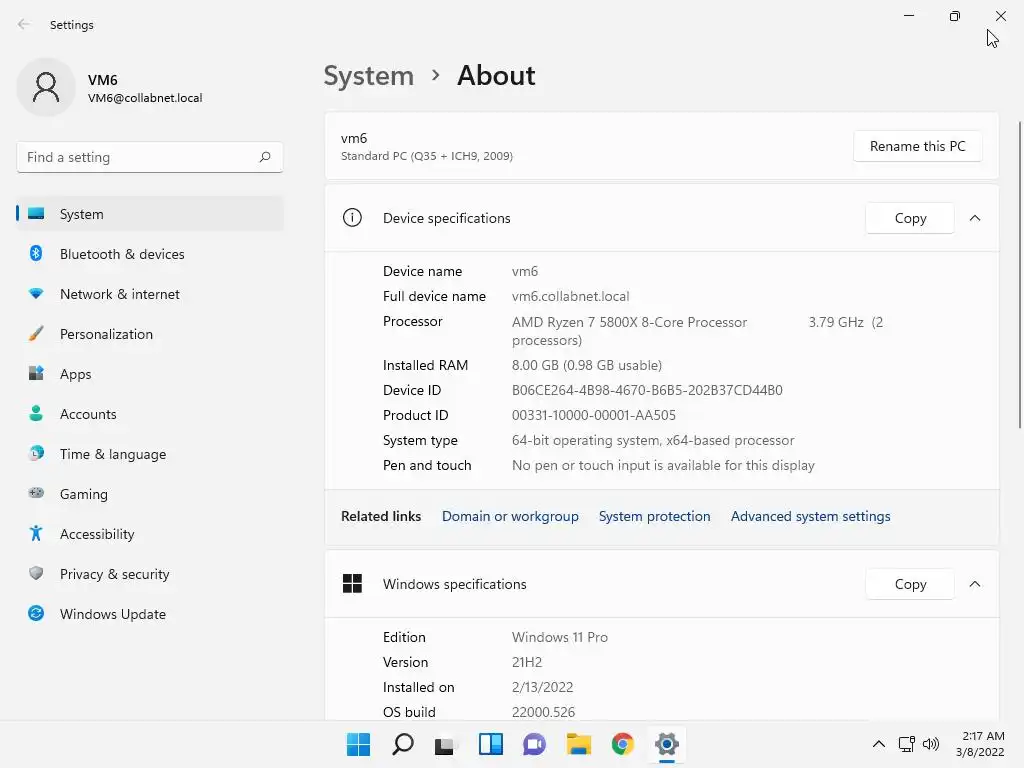Click the Device specifications info icon

(352, 217)
